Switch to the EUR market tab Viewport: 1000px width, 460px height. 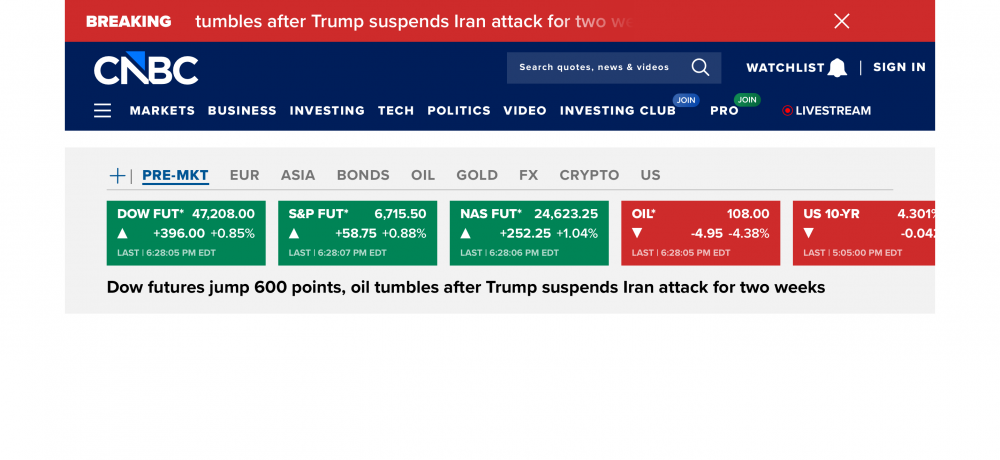tap(244, 175)
